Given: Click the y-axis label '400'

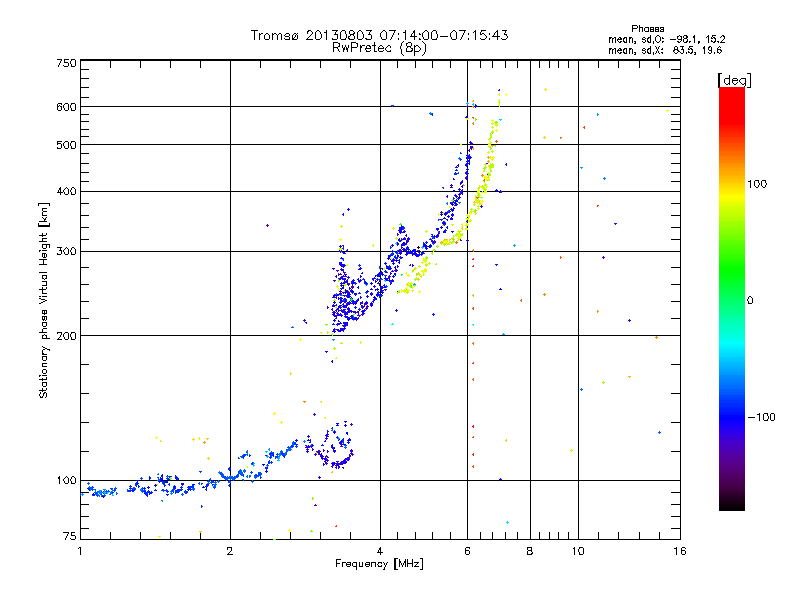Looking at the screenshot, I should pyautogui.click(x=66, y=192).
